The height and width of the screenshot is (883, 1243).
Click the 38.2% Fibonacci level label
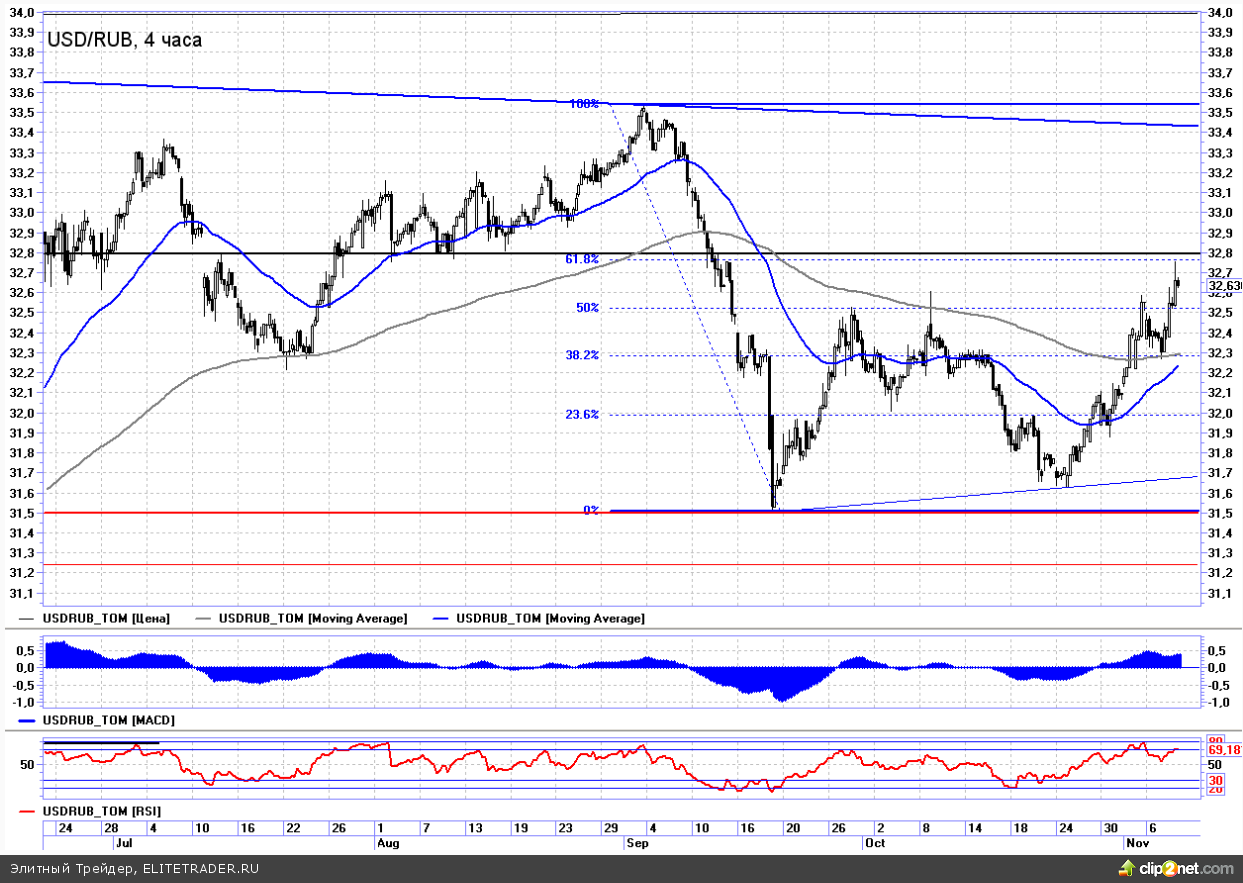pos(581,355)
